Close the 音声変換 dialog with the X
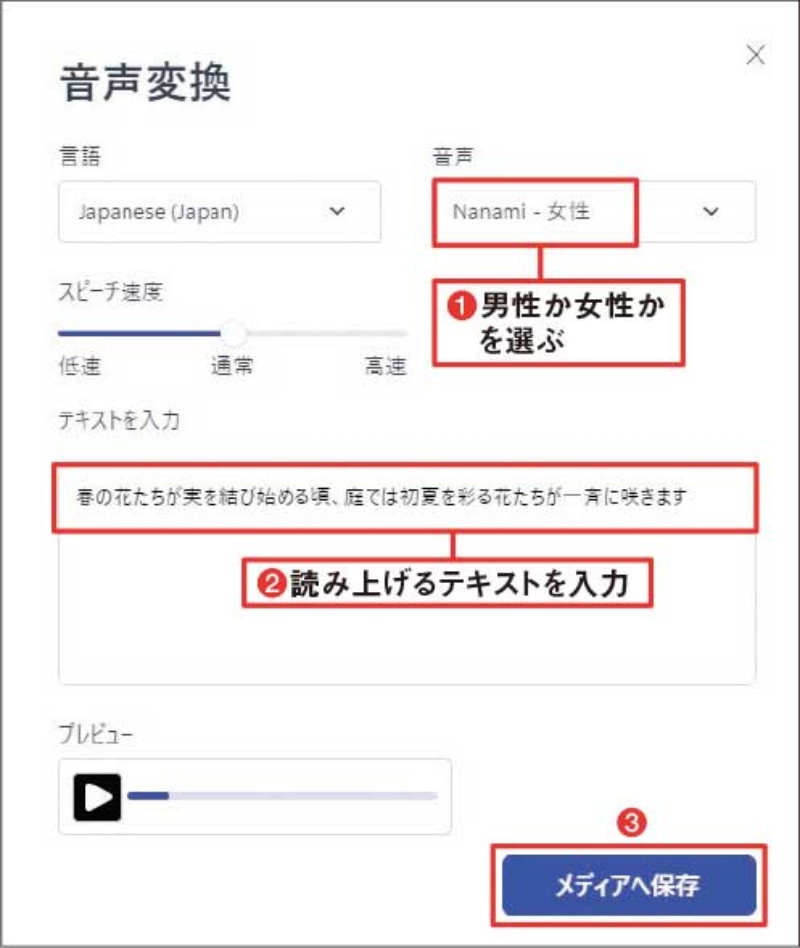 point(755,55)
